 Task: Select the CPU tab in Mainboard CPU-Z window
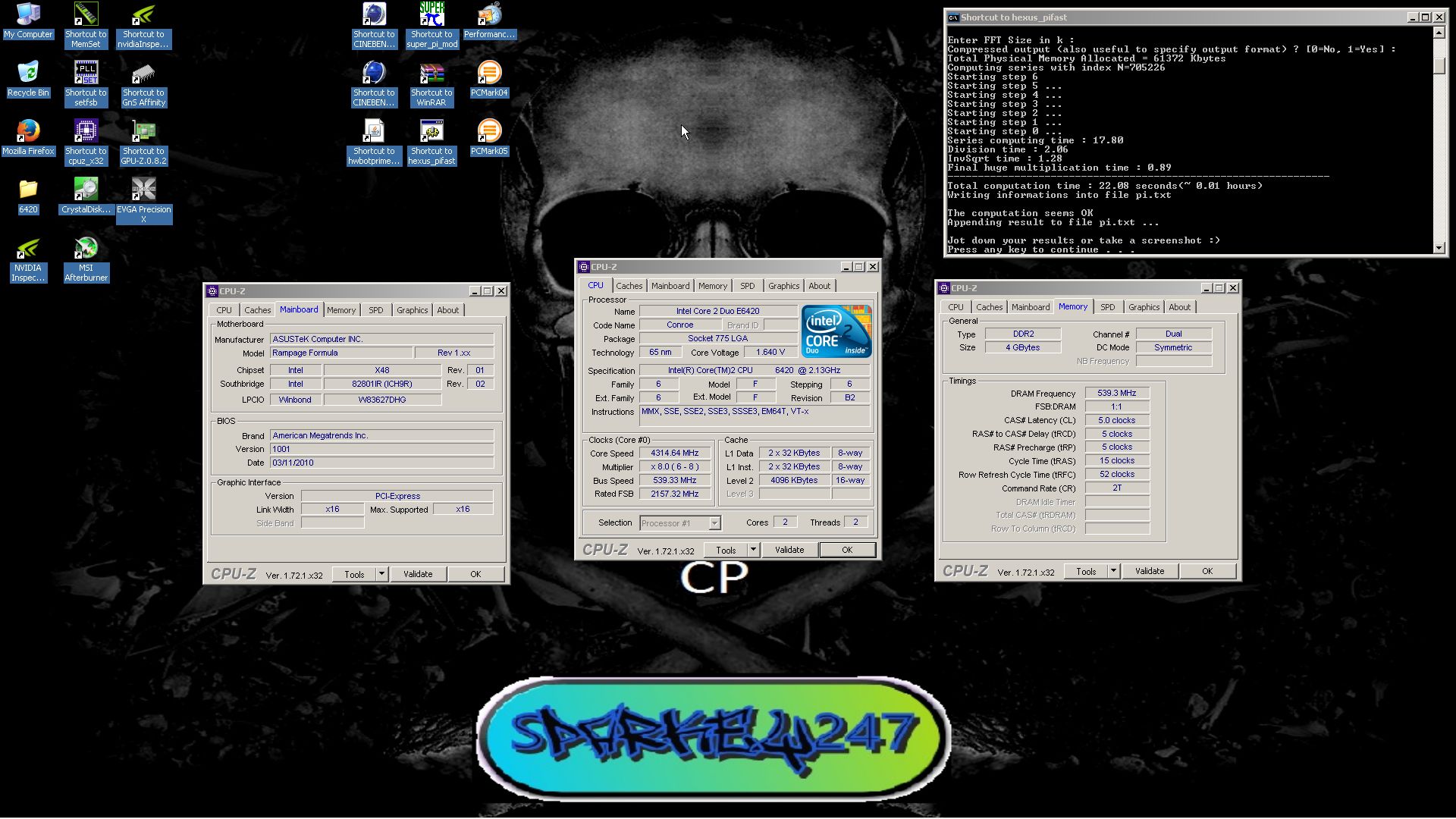click(x=224, y=310)
